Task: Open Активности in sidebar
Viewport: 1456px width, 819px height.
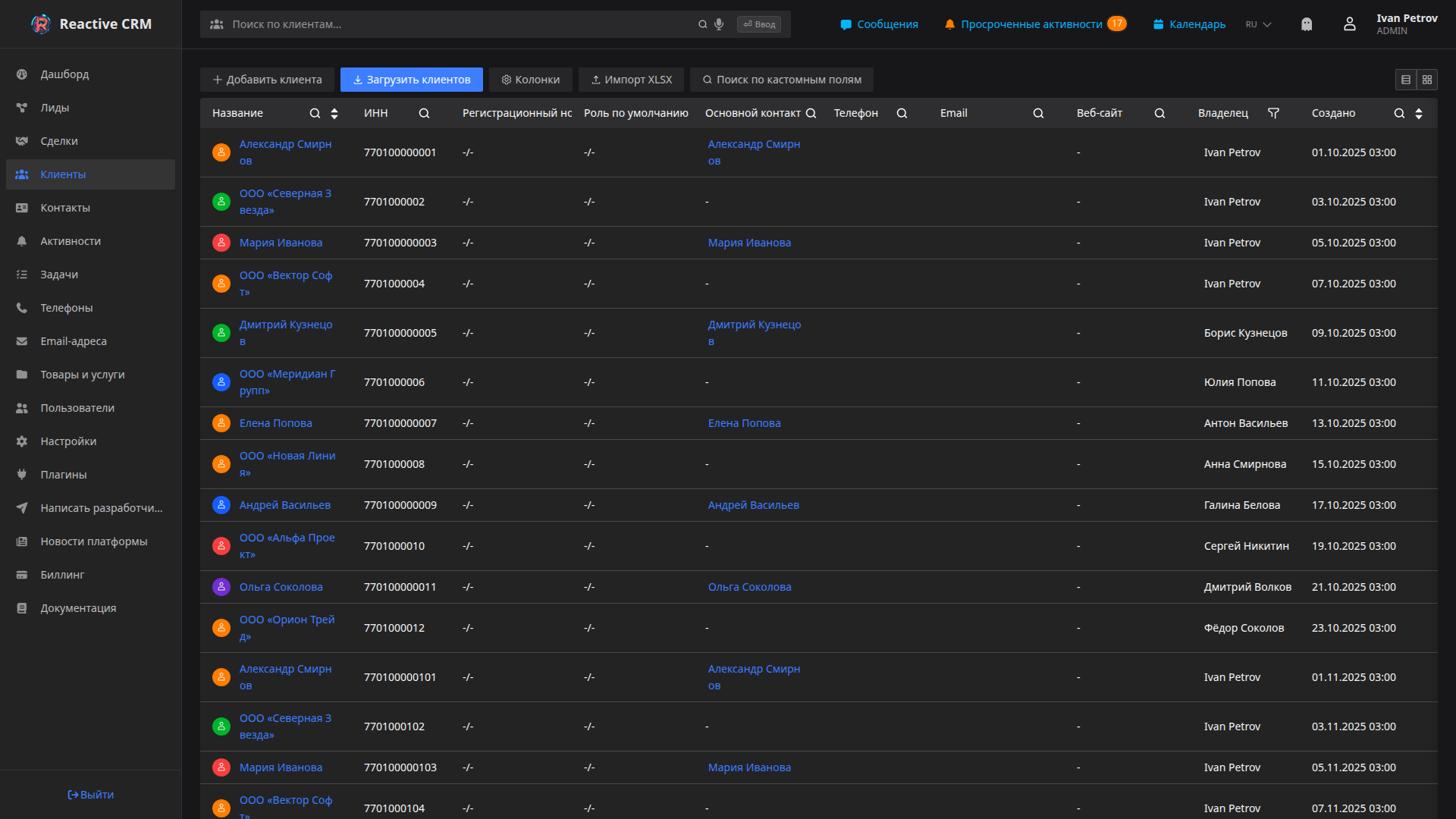Action: click(90, 241)
